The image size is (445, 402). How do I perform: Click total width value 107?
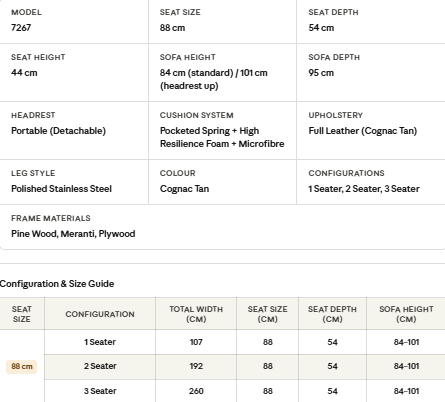coord(196,342)
